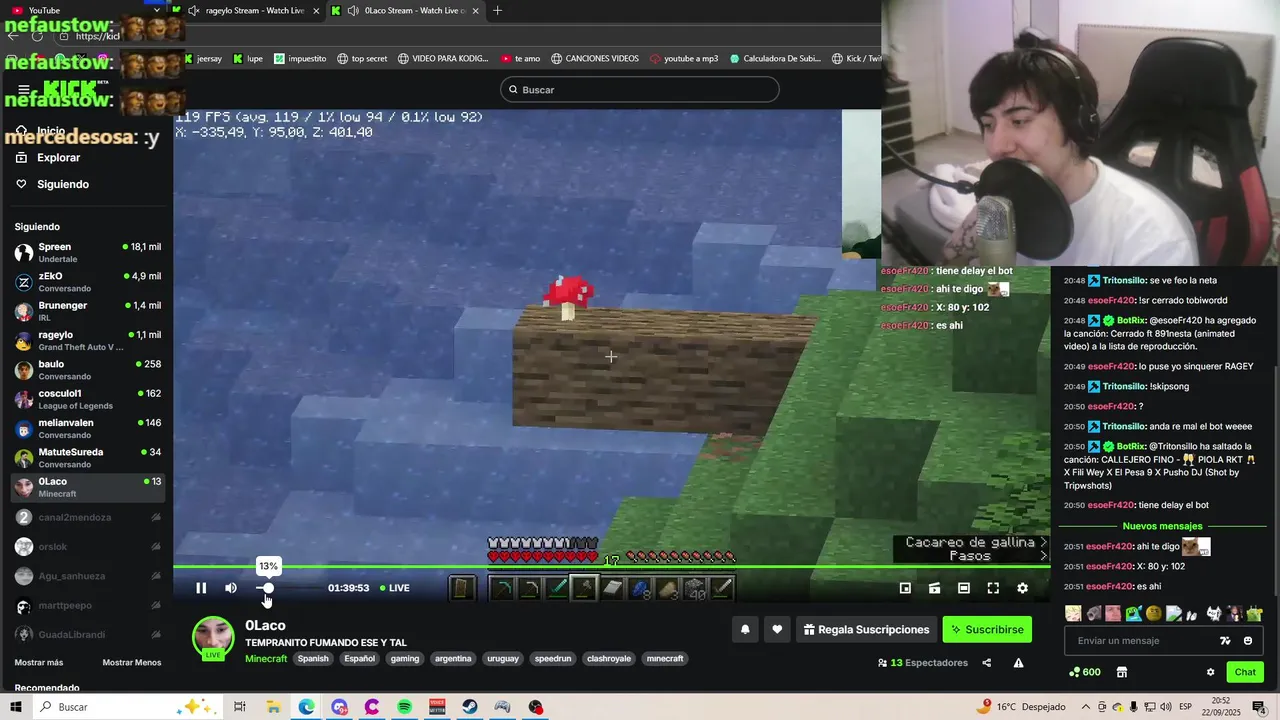Open the 13 Espectadores viewer list
The image size is (1280, 720).
[x=923, y=663]
